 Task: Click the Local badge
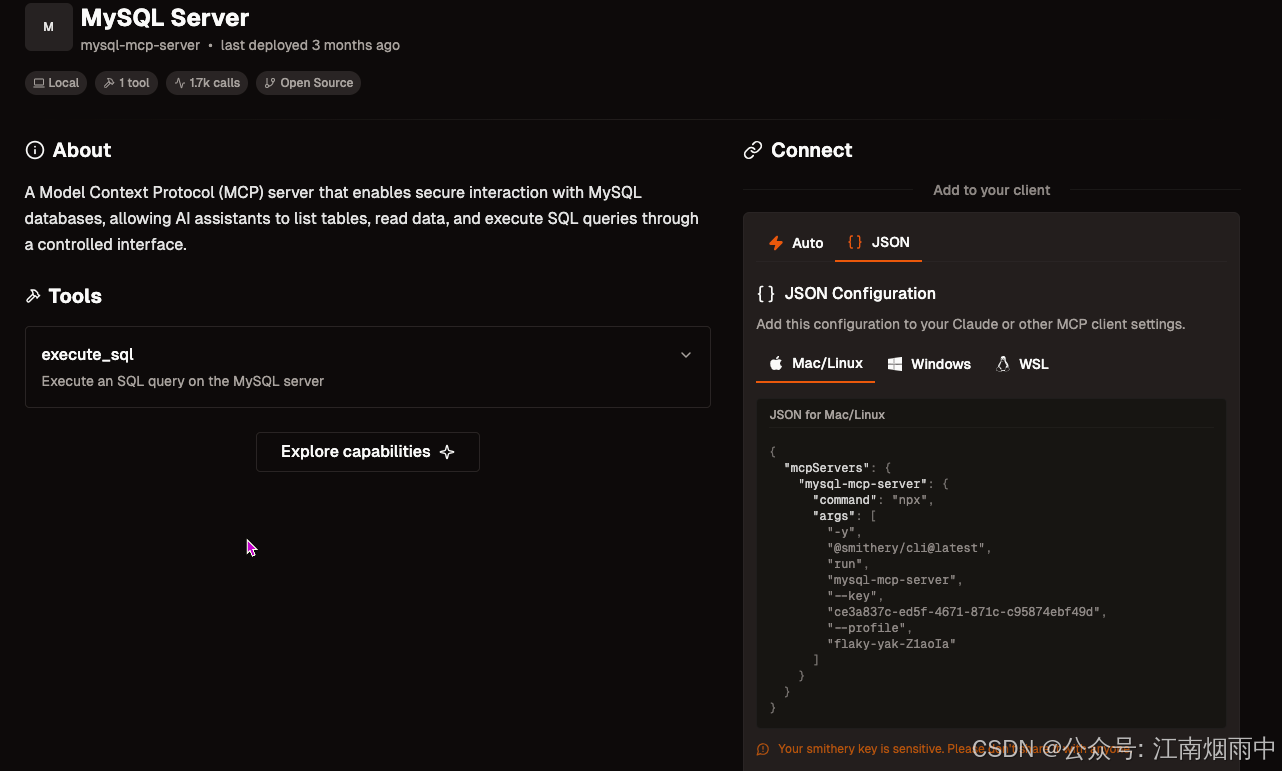tap(56, 83)
